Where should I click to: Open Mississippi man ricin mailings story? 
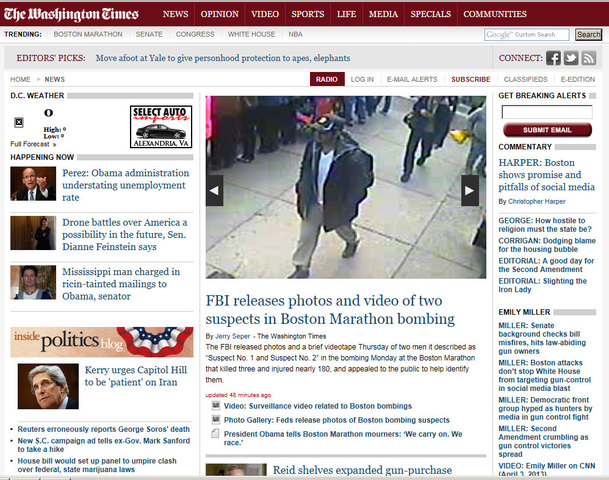[121, 284]
